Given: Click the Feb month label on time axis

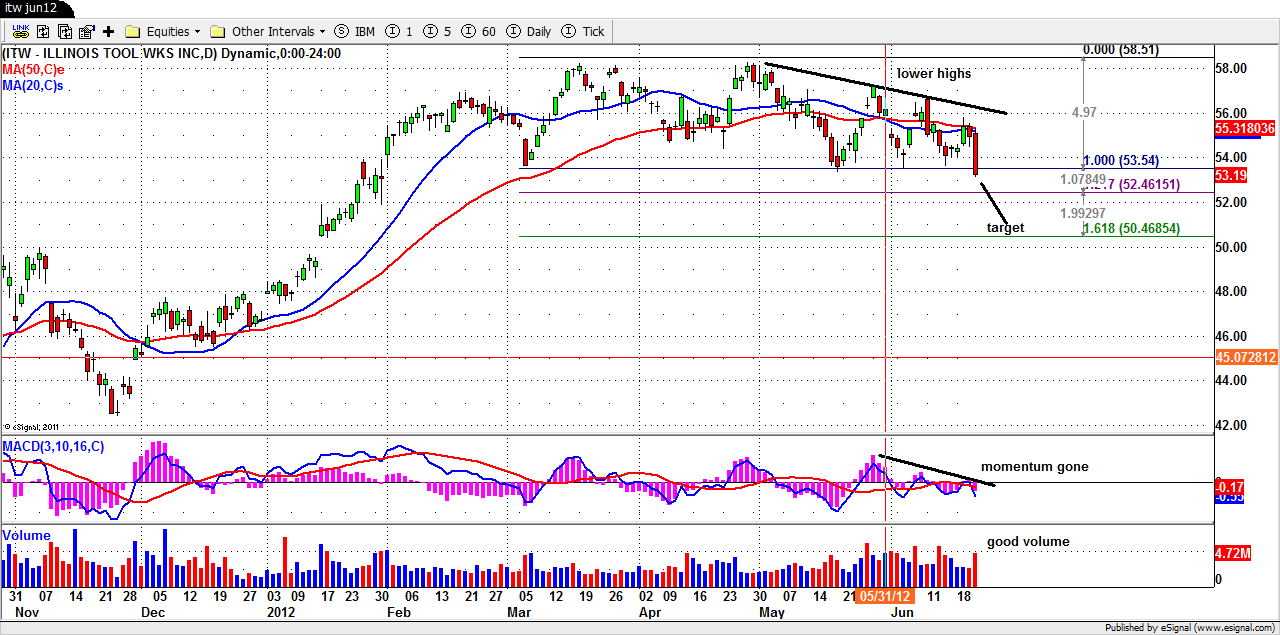Looking at the screenshot, I should click(x=398, y=612).
